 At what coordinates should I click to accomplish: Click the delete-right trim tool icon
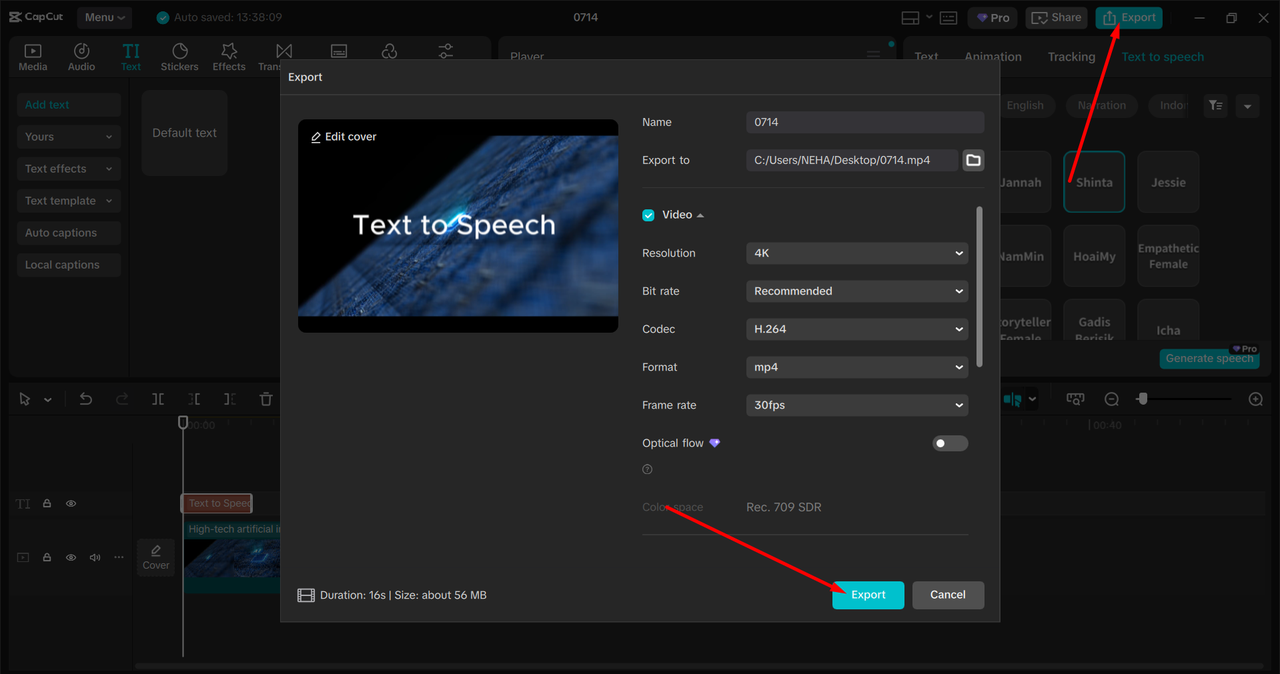(230, 399)
